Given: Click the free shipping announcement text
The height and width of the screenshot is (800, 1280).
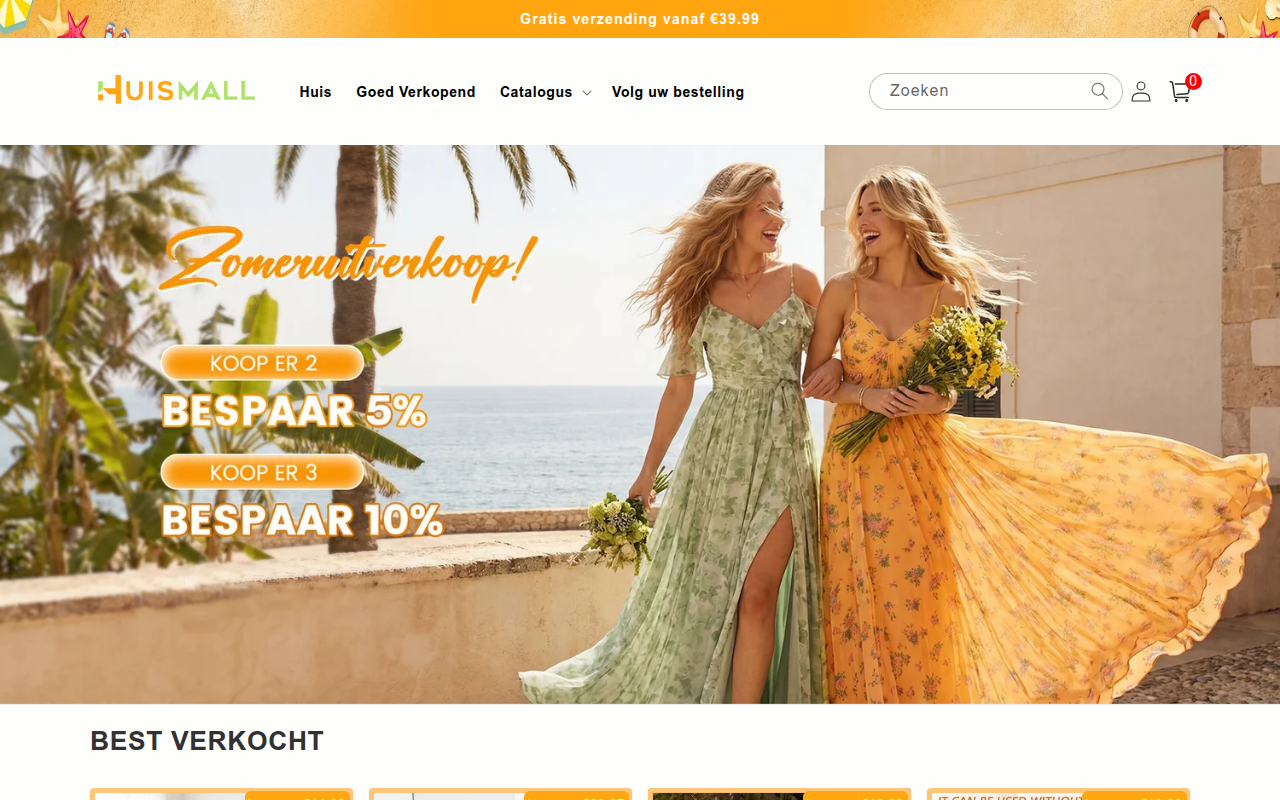Looking at the screenshot, I should tap(640, 19).
